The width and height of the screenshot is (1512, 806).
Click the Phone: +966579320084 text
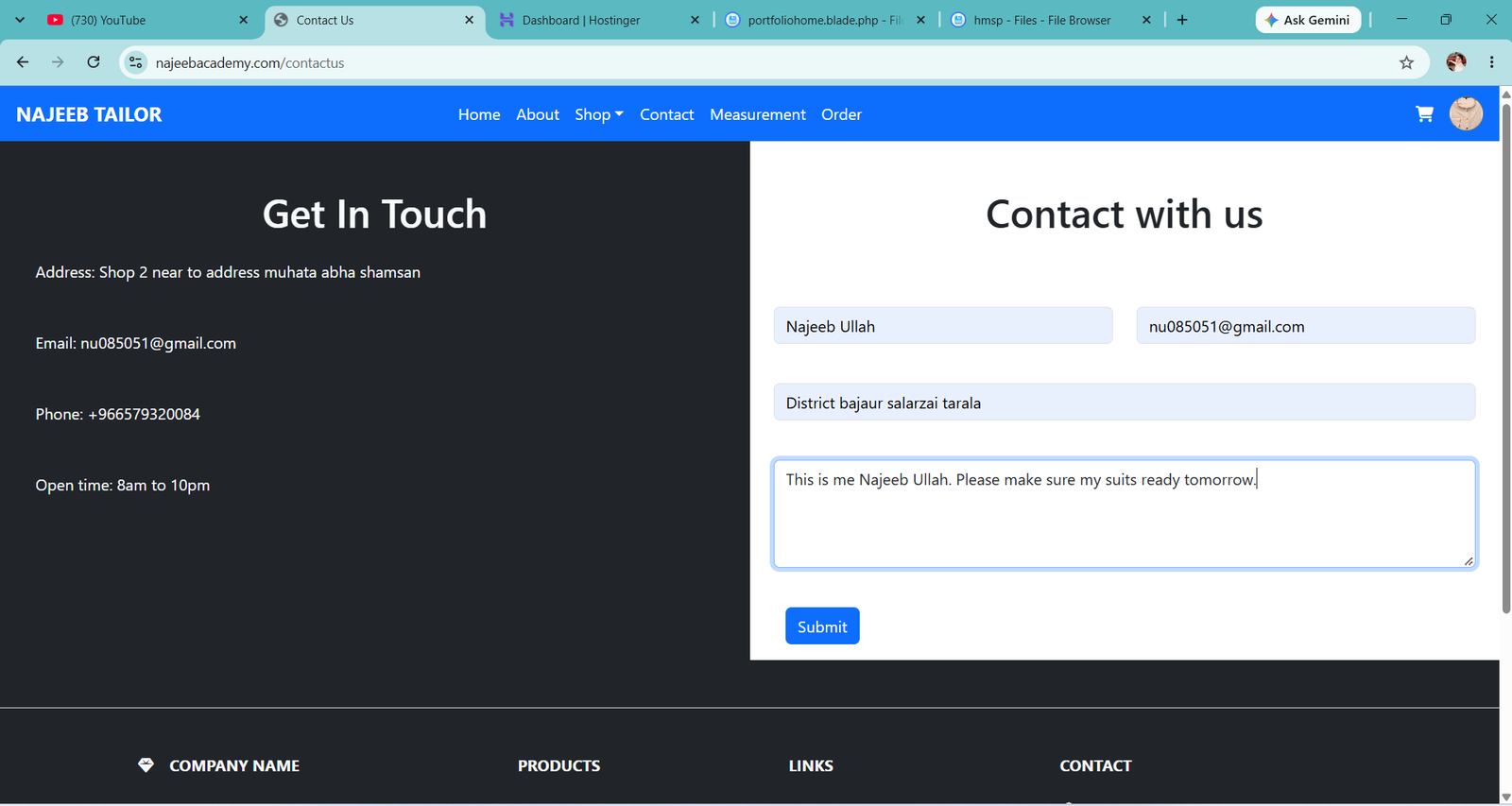pos(118,414)
